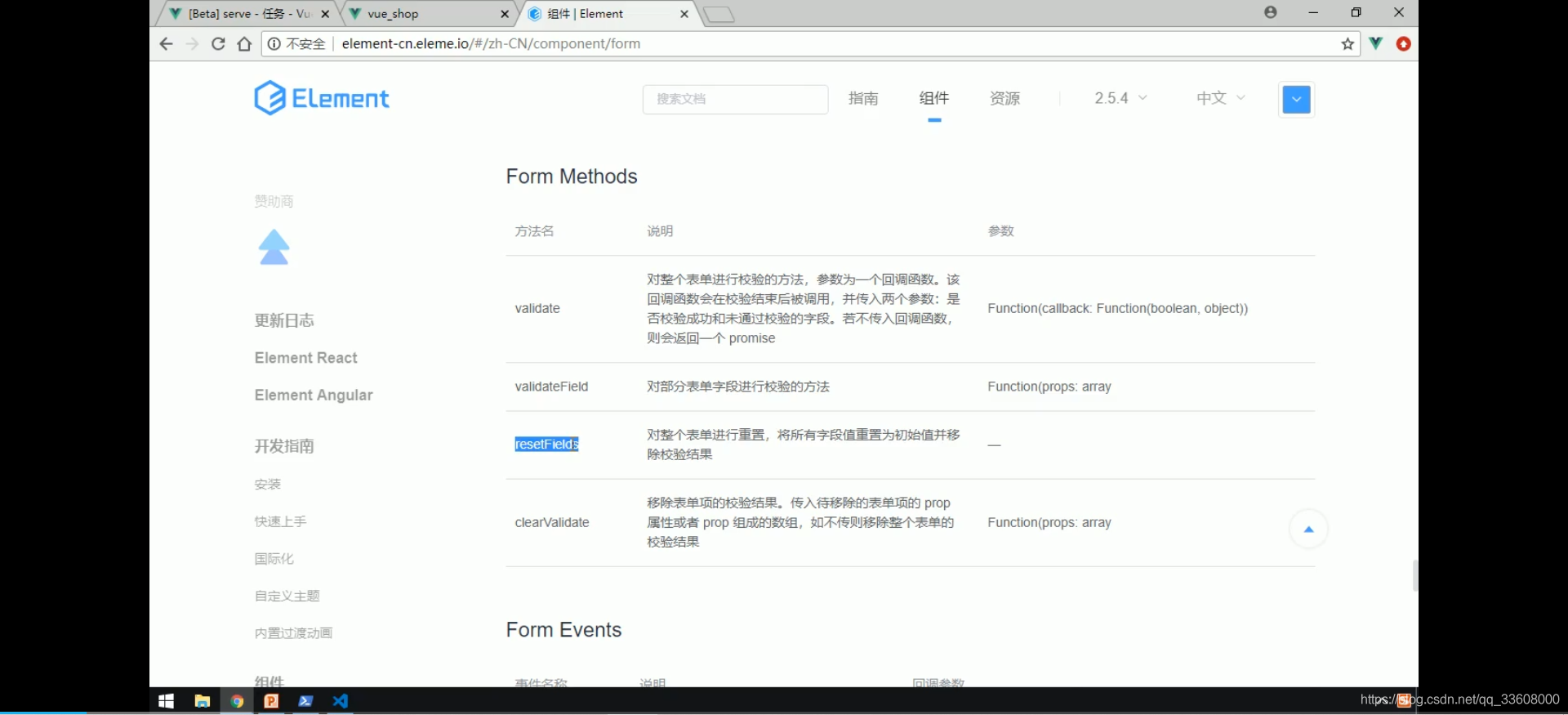Viewport: 1568px width, 715px height.
Task: Click the blue dropdown button in the header
Action: pos(1296,100)
